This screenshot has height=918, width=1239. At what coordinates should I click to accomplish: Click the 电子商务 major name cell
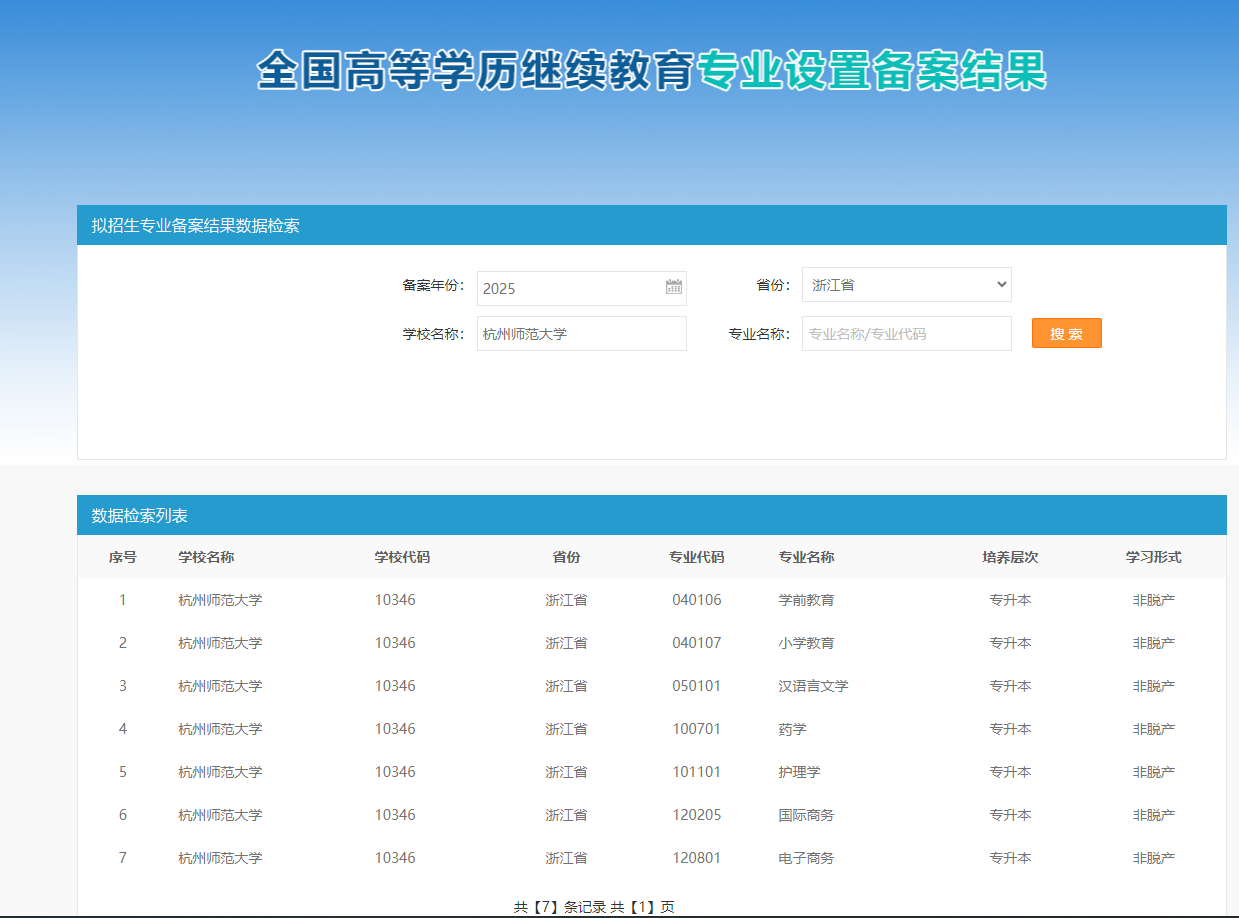(x=806, y=858)
